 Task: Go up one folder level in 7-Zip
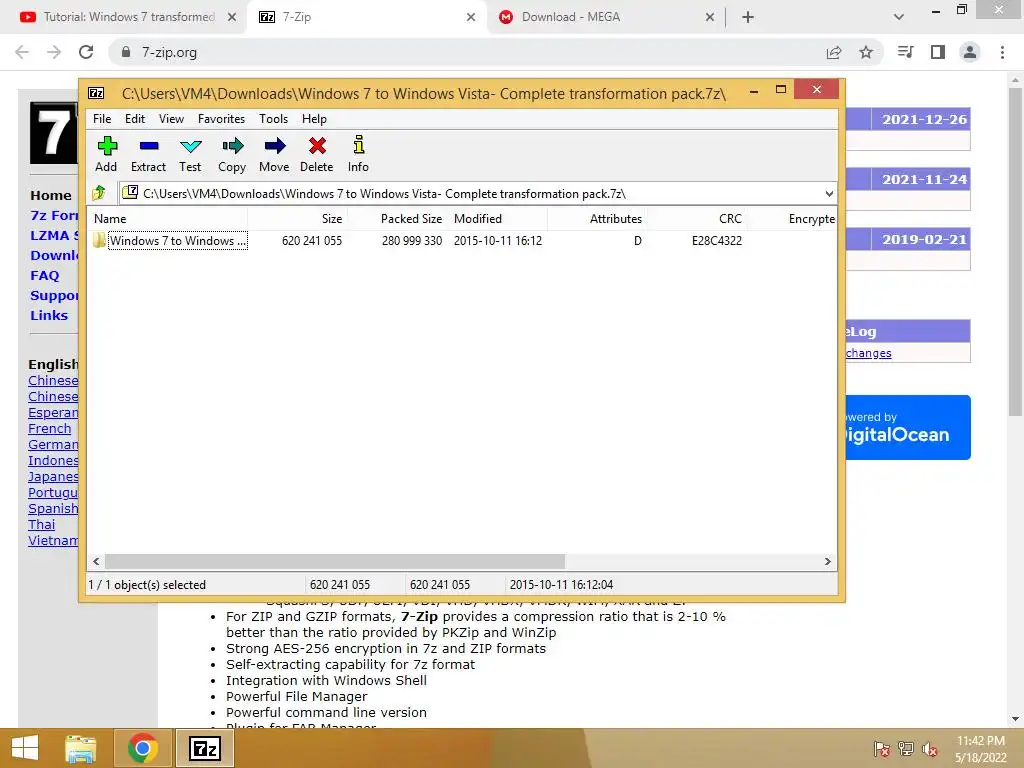click(99, 193)
